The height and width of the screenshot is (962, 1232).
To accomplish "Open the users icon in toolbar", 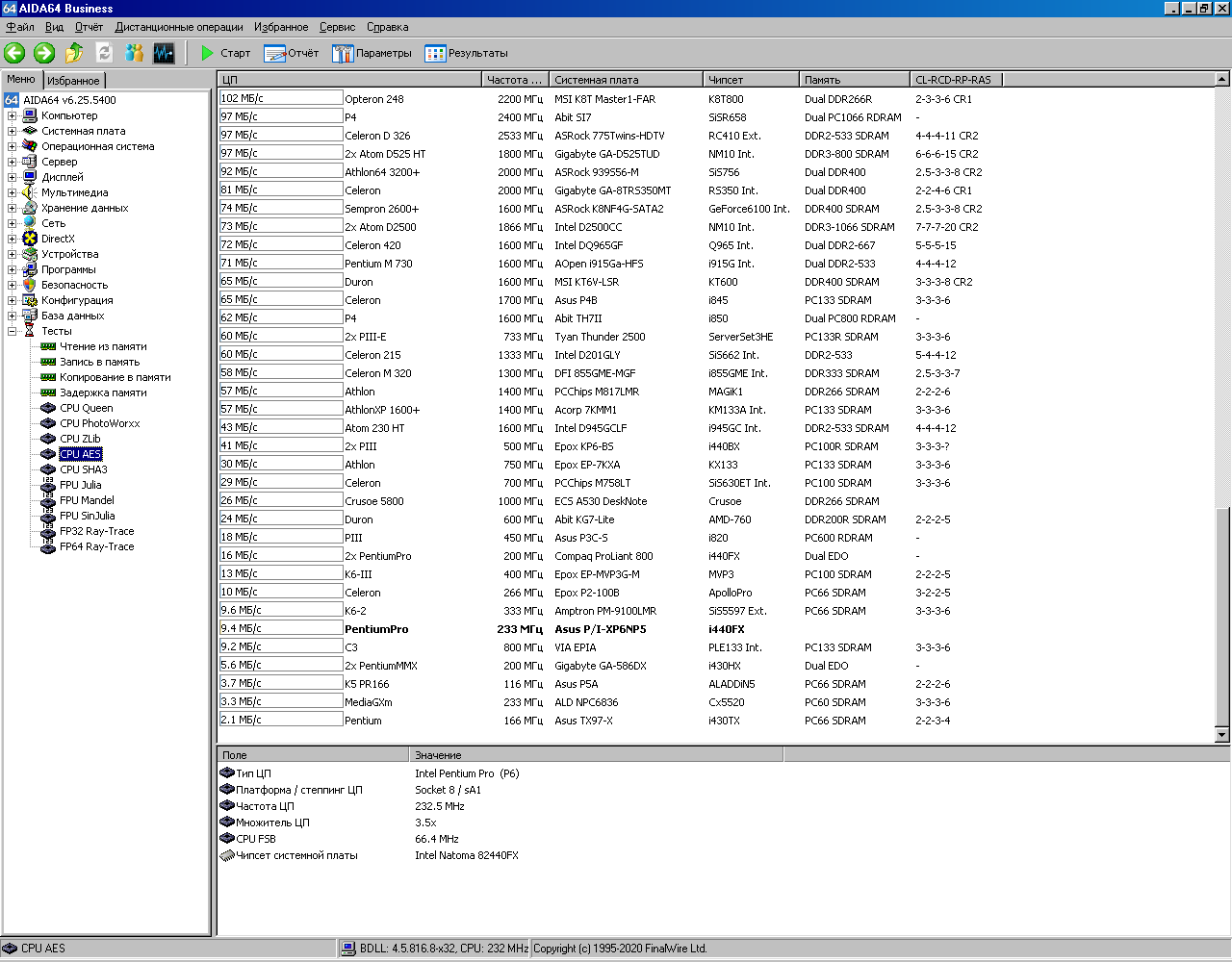I will 134,53.
